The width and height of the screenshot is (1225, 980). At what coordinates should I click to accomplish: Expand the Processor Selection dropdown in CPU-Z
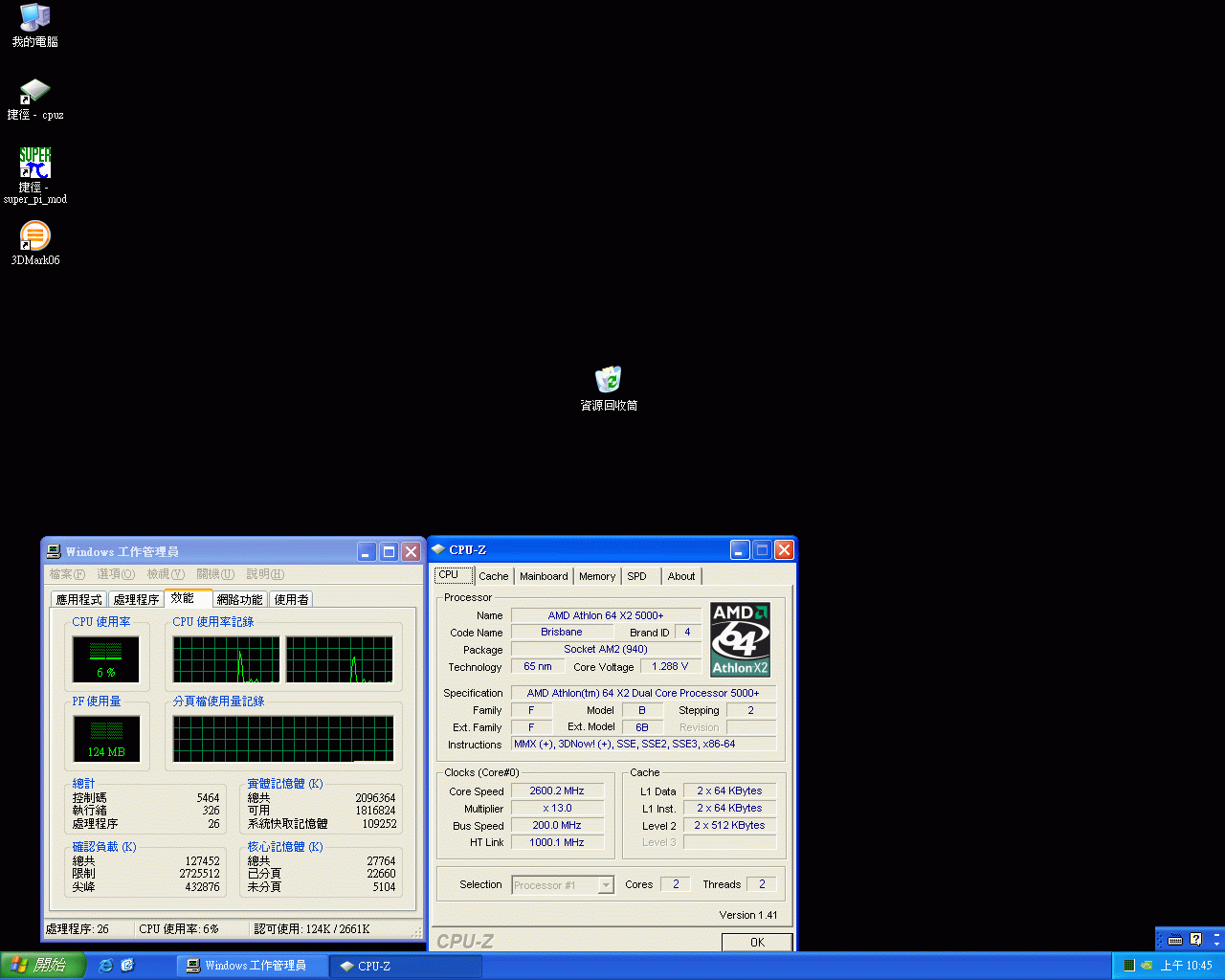click(606, 885)
